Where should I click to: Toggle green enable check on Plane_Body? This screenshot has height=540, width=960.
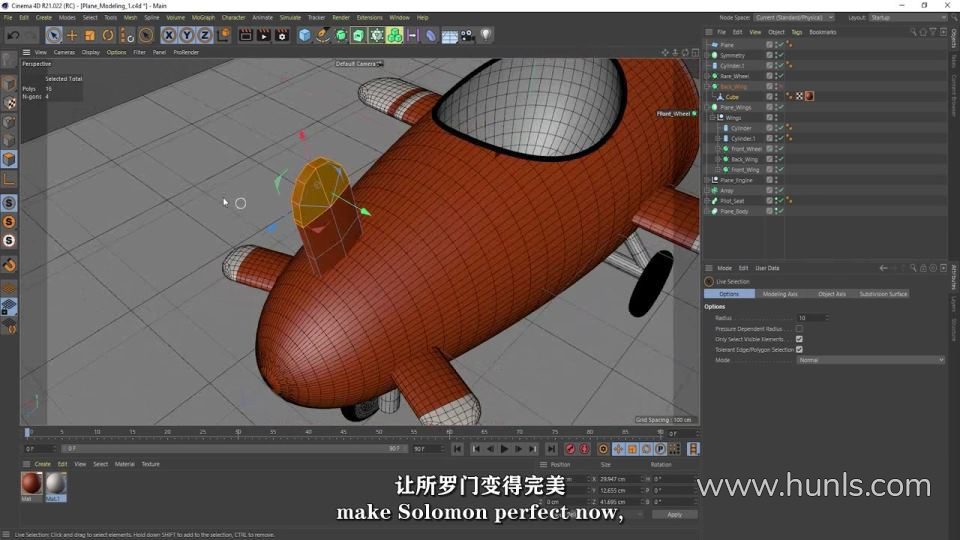coord(781,211)
